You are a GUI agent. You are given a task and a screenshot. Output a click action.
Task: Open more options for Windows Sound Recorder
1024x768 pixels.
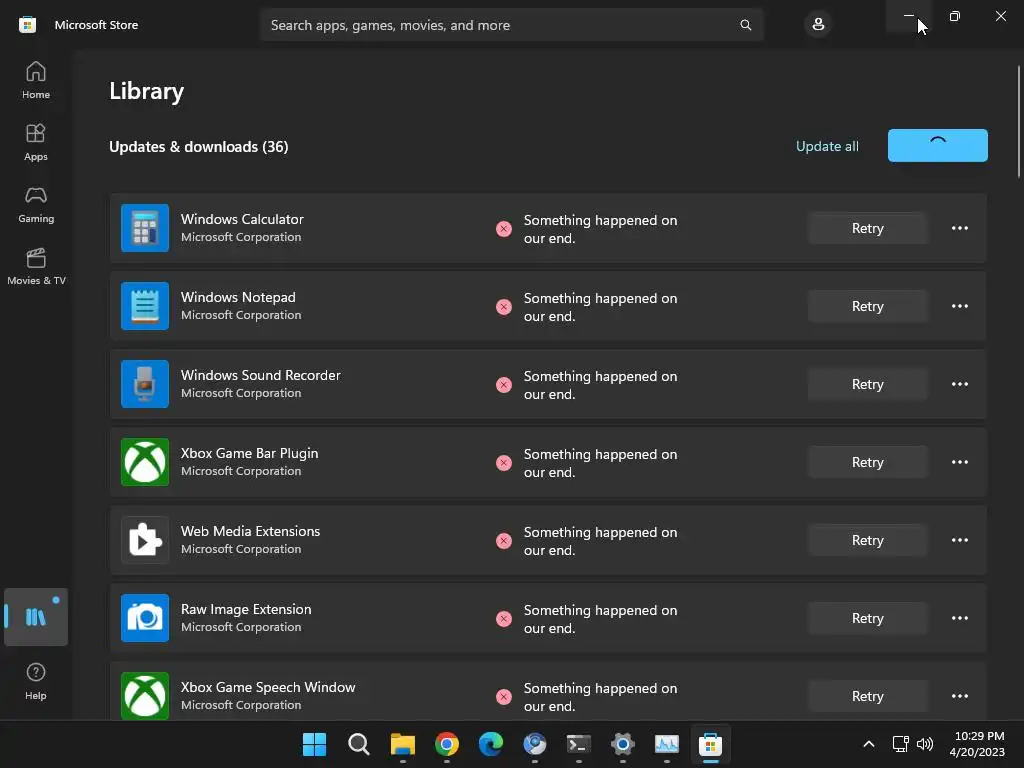click(x=959, y=384)
